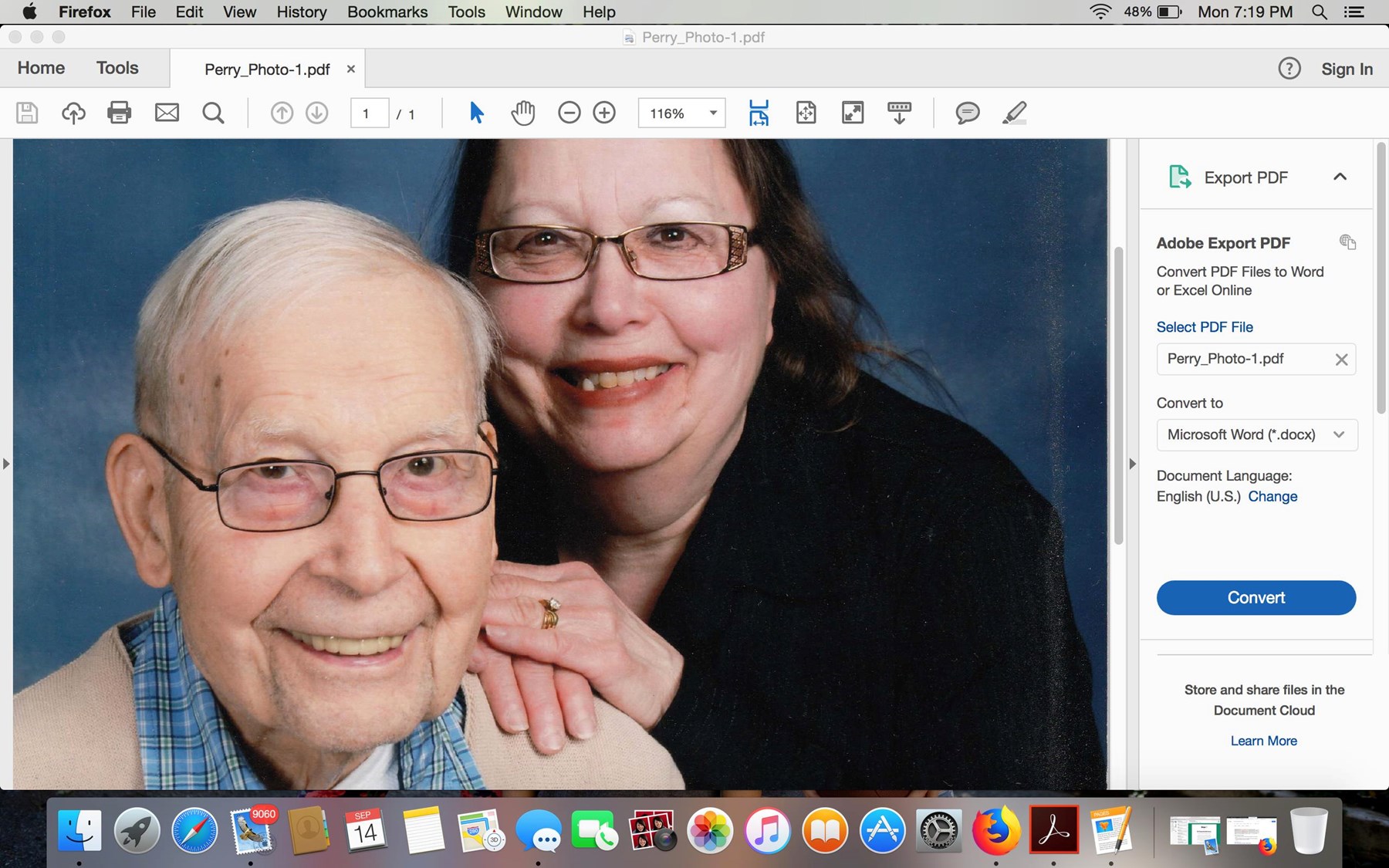Click the page number input field
1389x868 pixels.
click(x=369, y=113)
